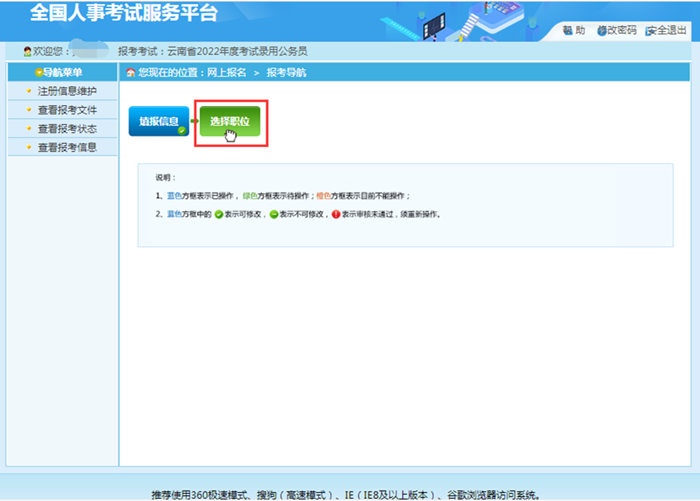Select 查看报考状态 in the sidebar
The height and width of the screenshot is (501, 700).
(x=66, y=129)
